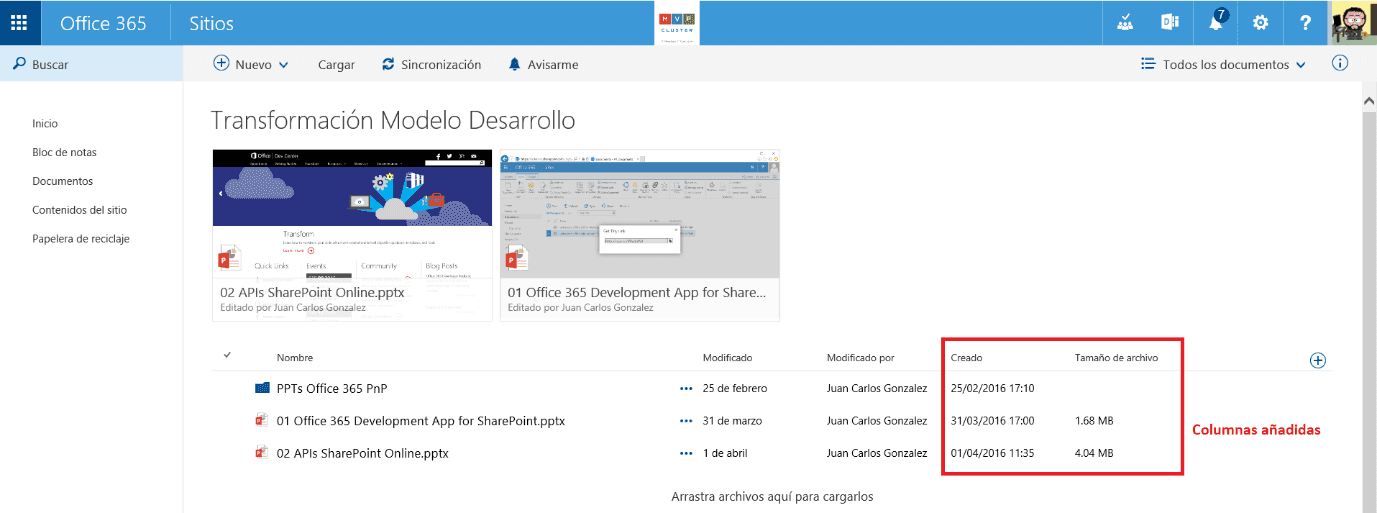Open Contenidos del sitio link
The height and width of the screenshot is (513, 1377).
[x=79, y=210]
